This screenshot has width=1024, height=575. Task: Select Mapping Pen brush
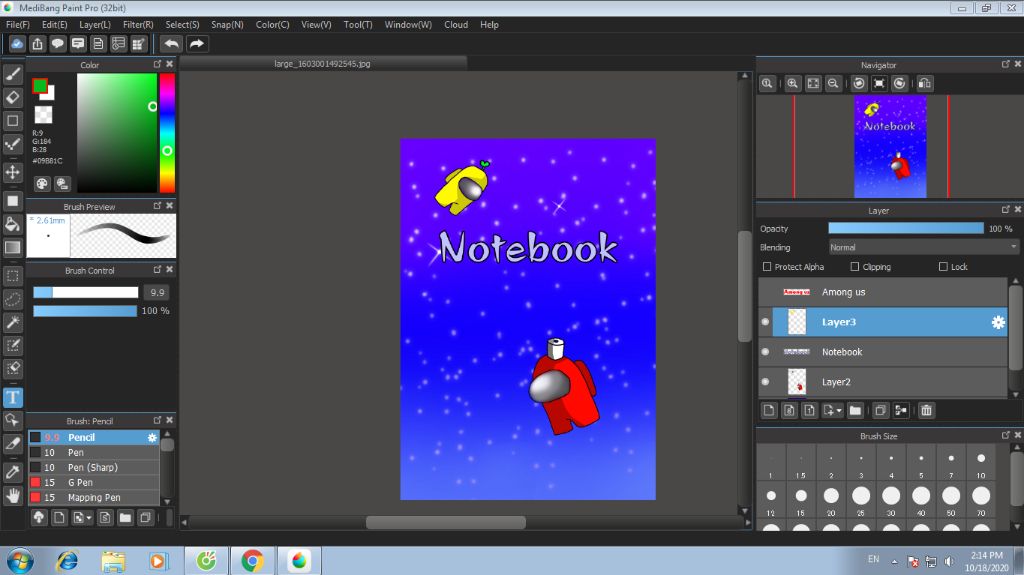pyautogui.click(x=94, y=497)
